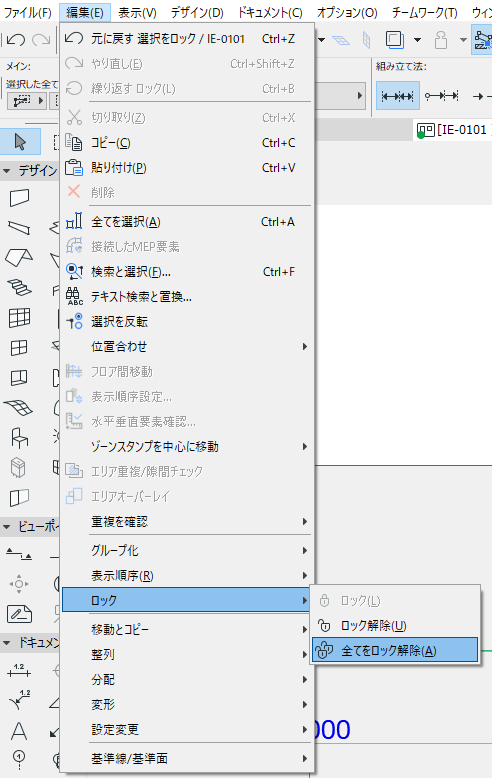Choose the first continuous dimension construction method
Image resolution: width=492 pixels, height=778 pixels.
coord(398,96)
